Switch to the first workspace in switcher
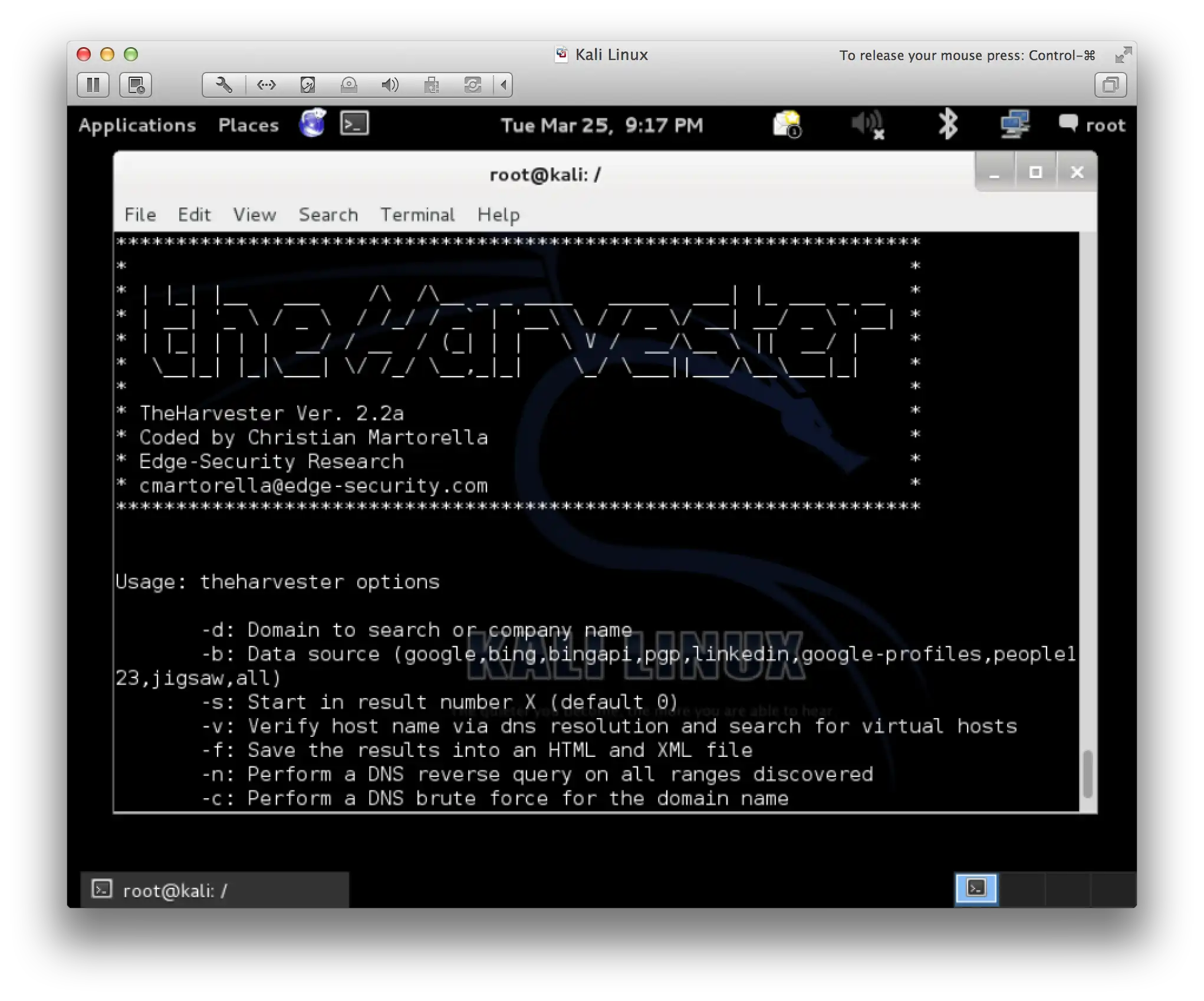The height and width of the screenshot is (1001, 1204). tap(976, 889)
